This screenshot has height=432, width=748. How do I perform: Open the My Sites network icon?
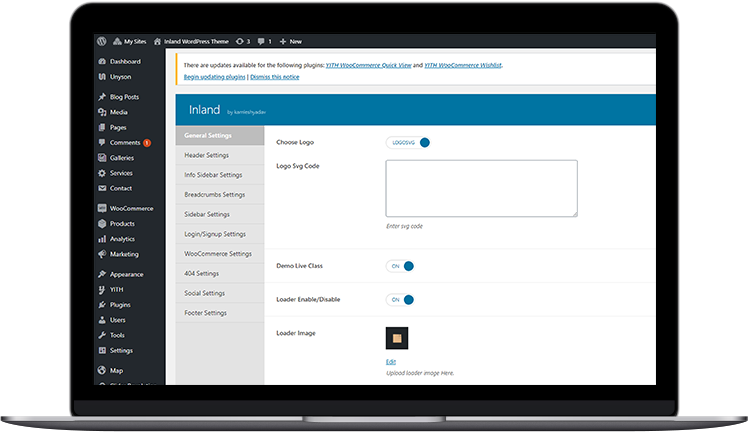pos(117,41)
